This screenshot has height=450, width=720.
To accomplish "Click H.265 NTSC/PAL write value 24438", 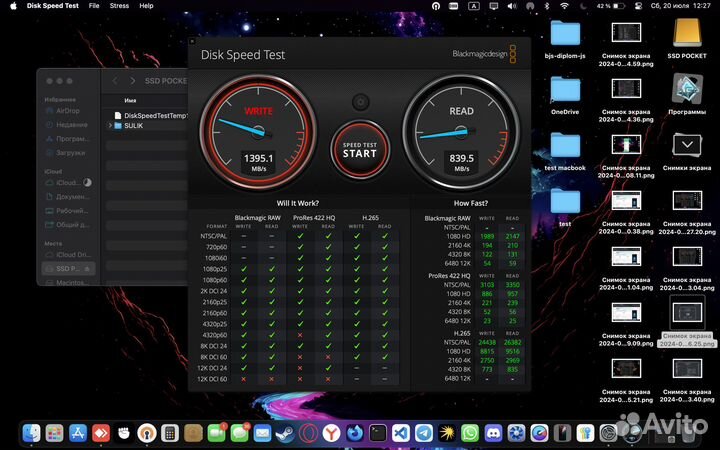I will [x=487, y=342].
